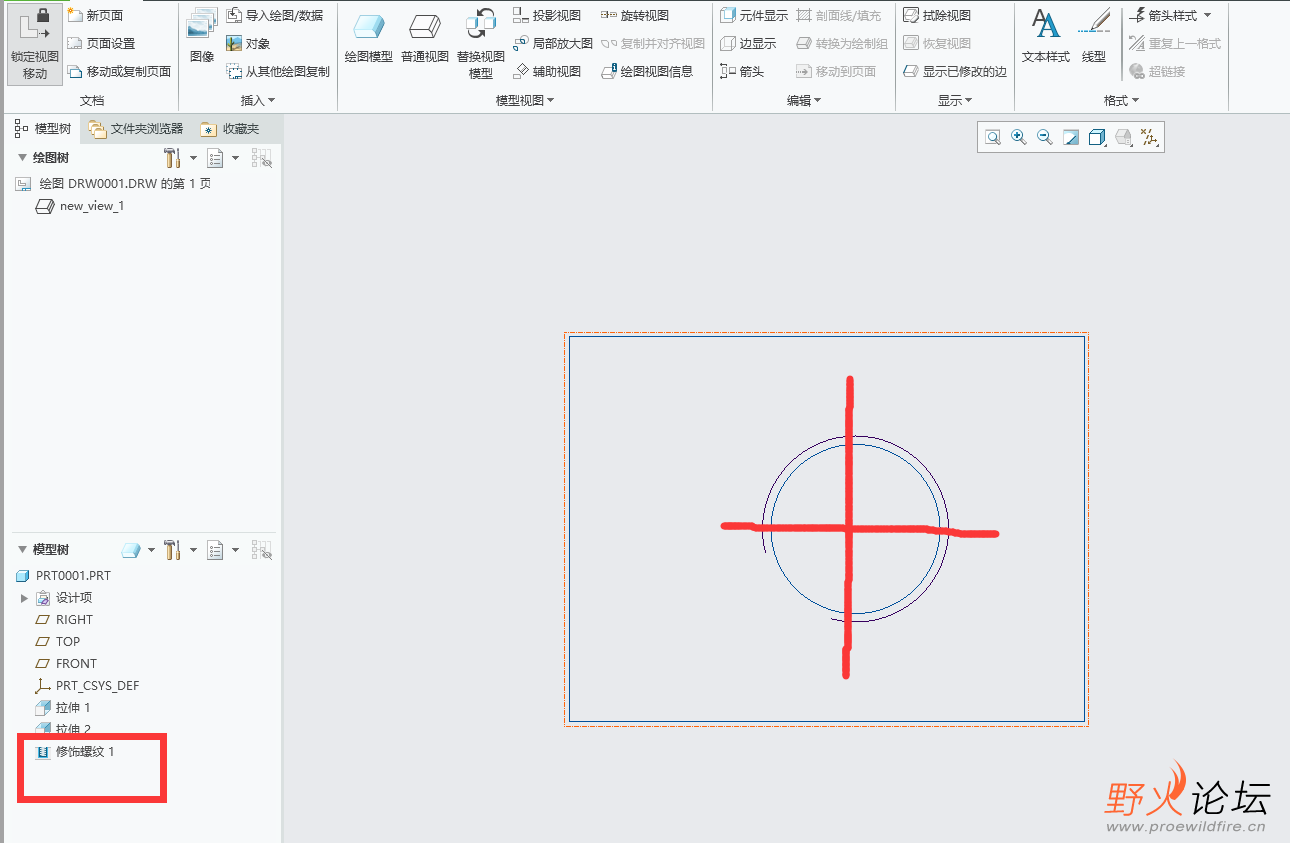Select the TOP datum plane
Viewport: 1290px width, 843px height.
pyautogui.click(x=58, y=642)
